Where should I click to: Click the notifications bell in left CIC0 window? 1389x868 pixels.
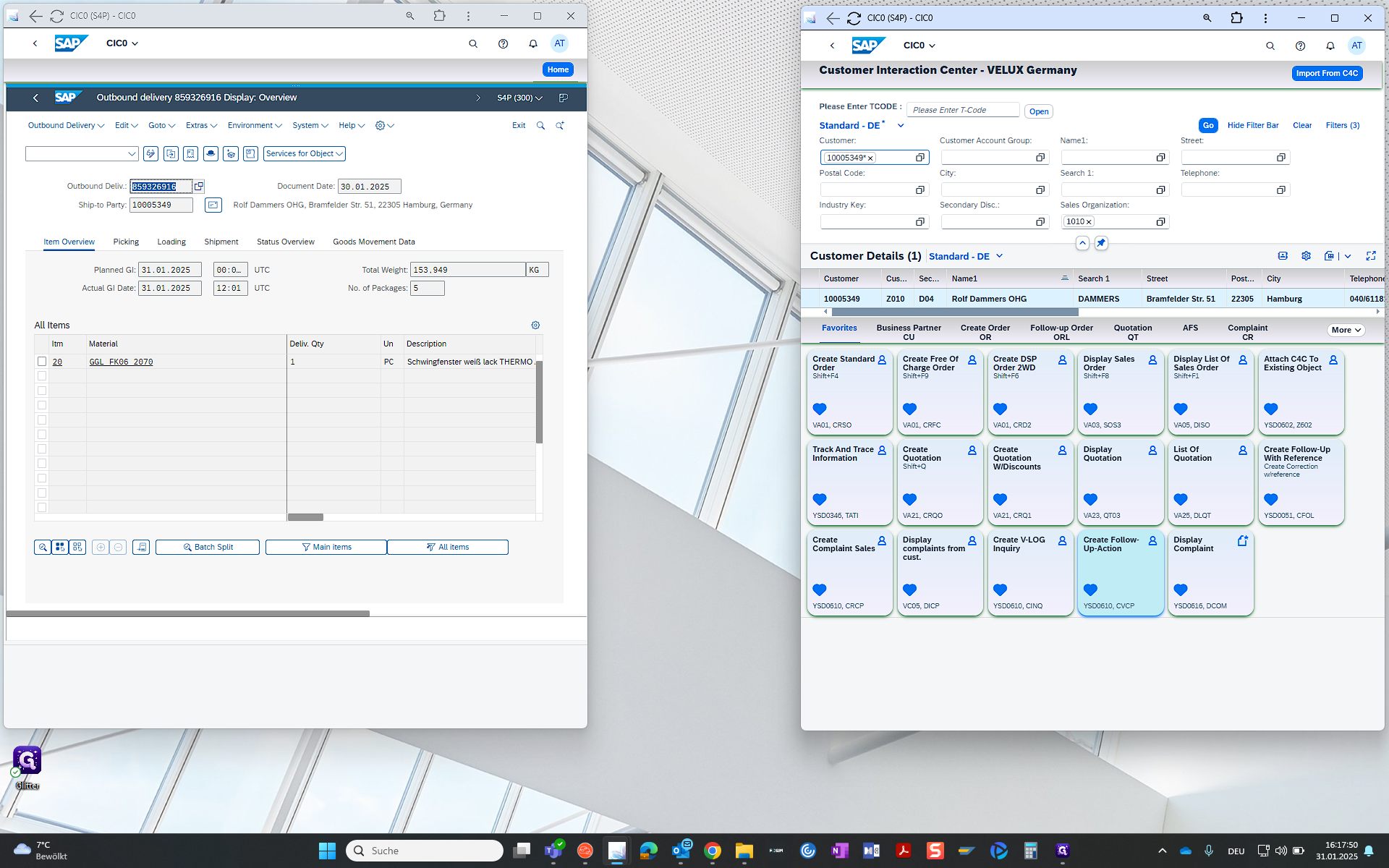533,43
